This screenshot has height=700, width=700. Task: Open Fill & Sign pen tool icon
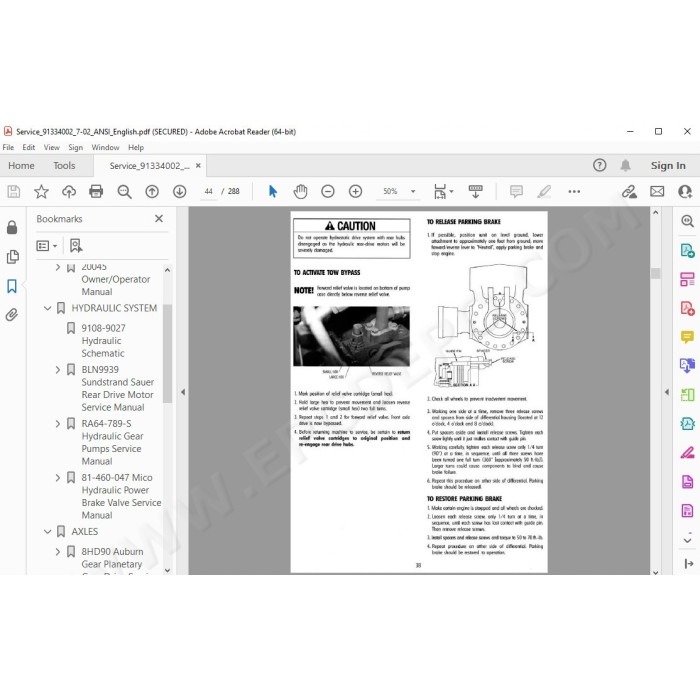tap(687, 453)
